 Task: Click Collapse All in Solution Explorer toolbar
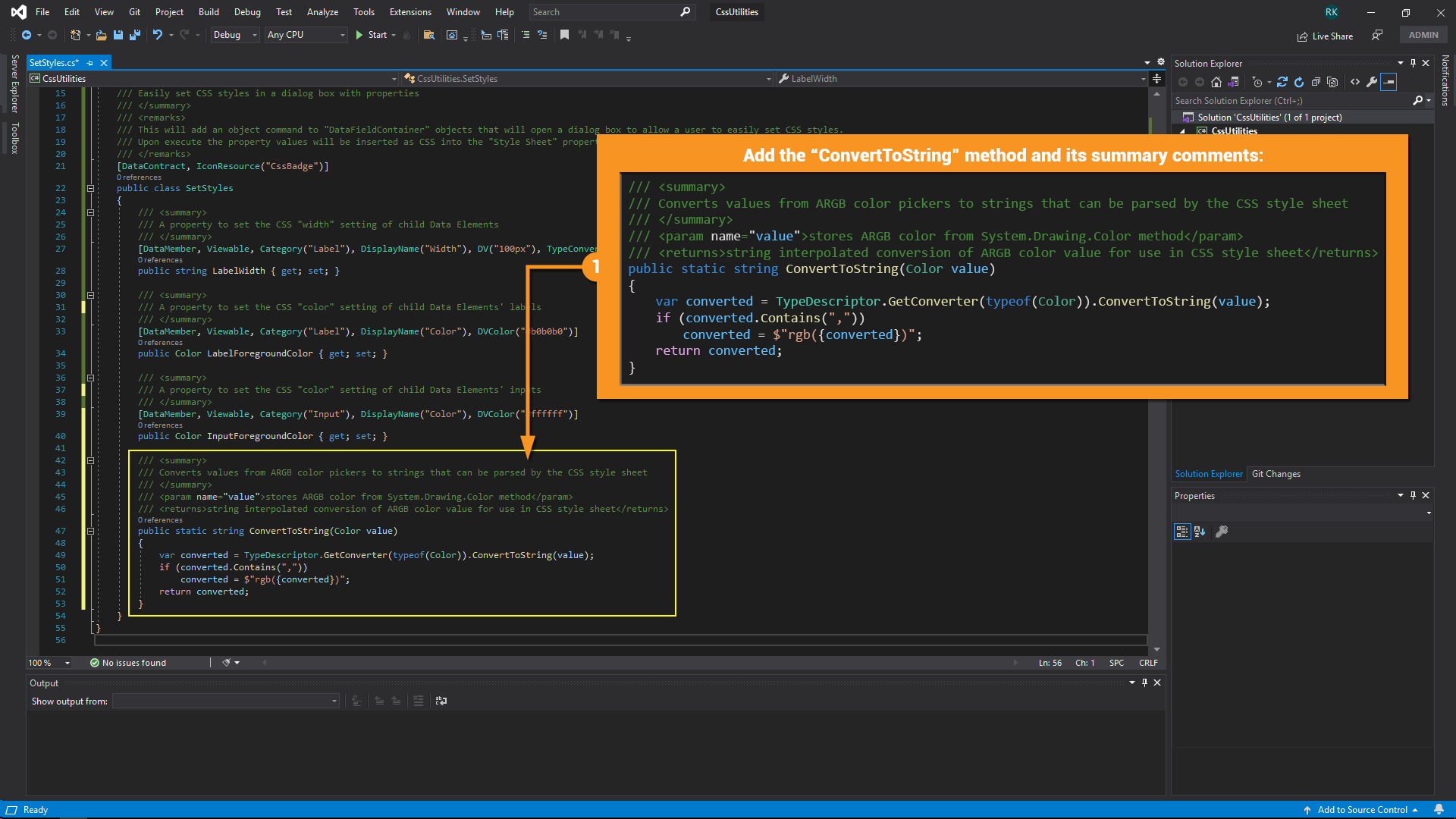[1316, 82]
